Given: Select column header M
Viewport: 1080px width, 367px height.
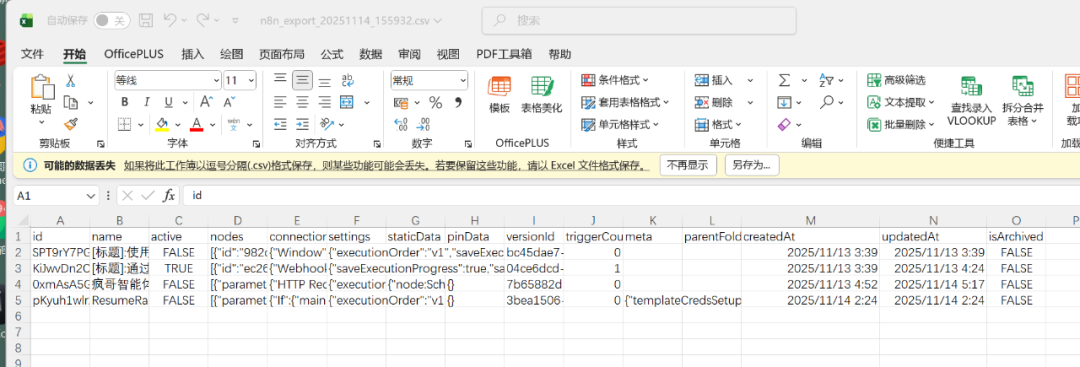Looking at the screenshot, I should pos(811,220).
